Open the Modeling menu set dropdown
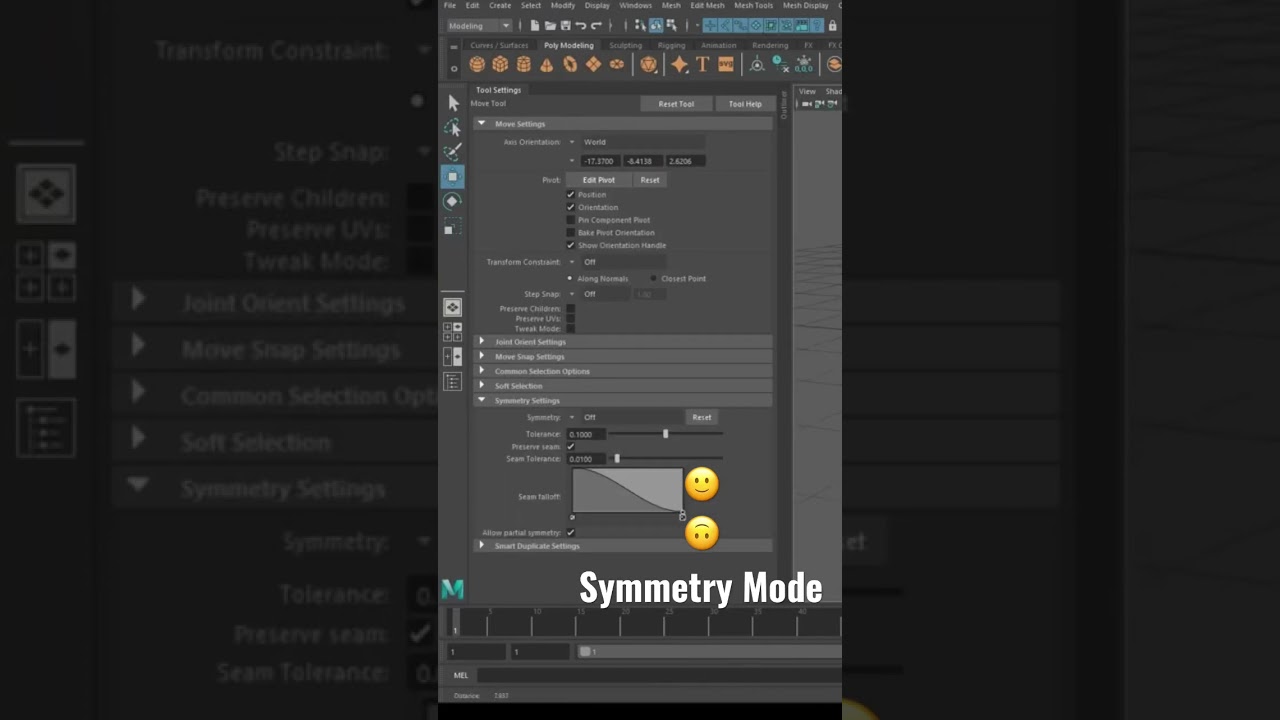Viewport: 1280px width, 720px height. click(479, 25)
